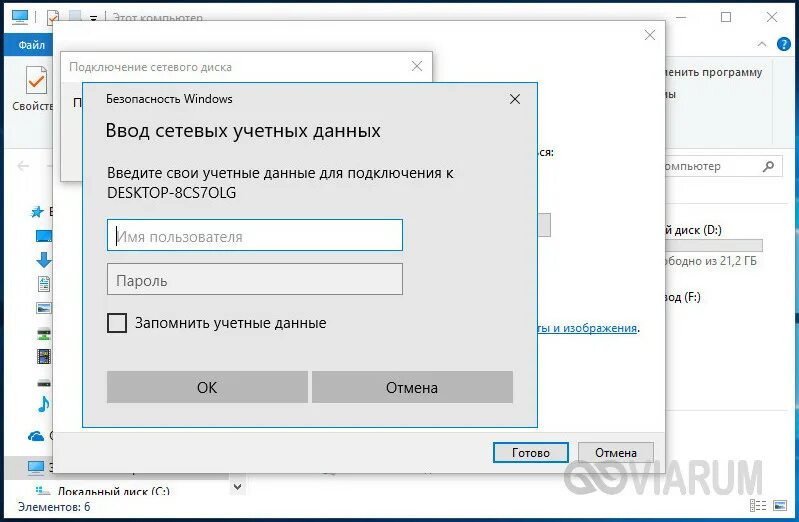Click Отмена in Windows Security dialog
Viewport: 799px width, 522px height.
412,387
